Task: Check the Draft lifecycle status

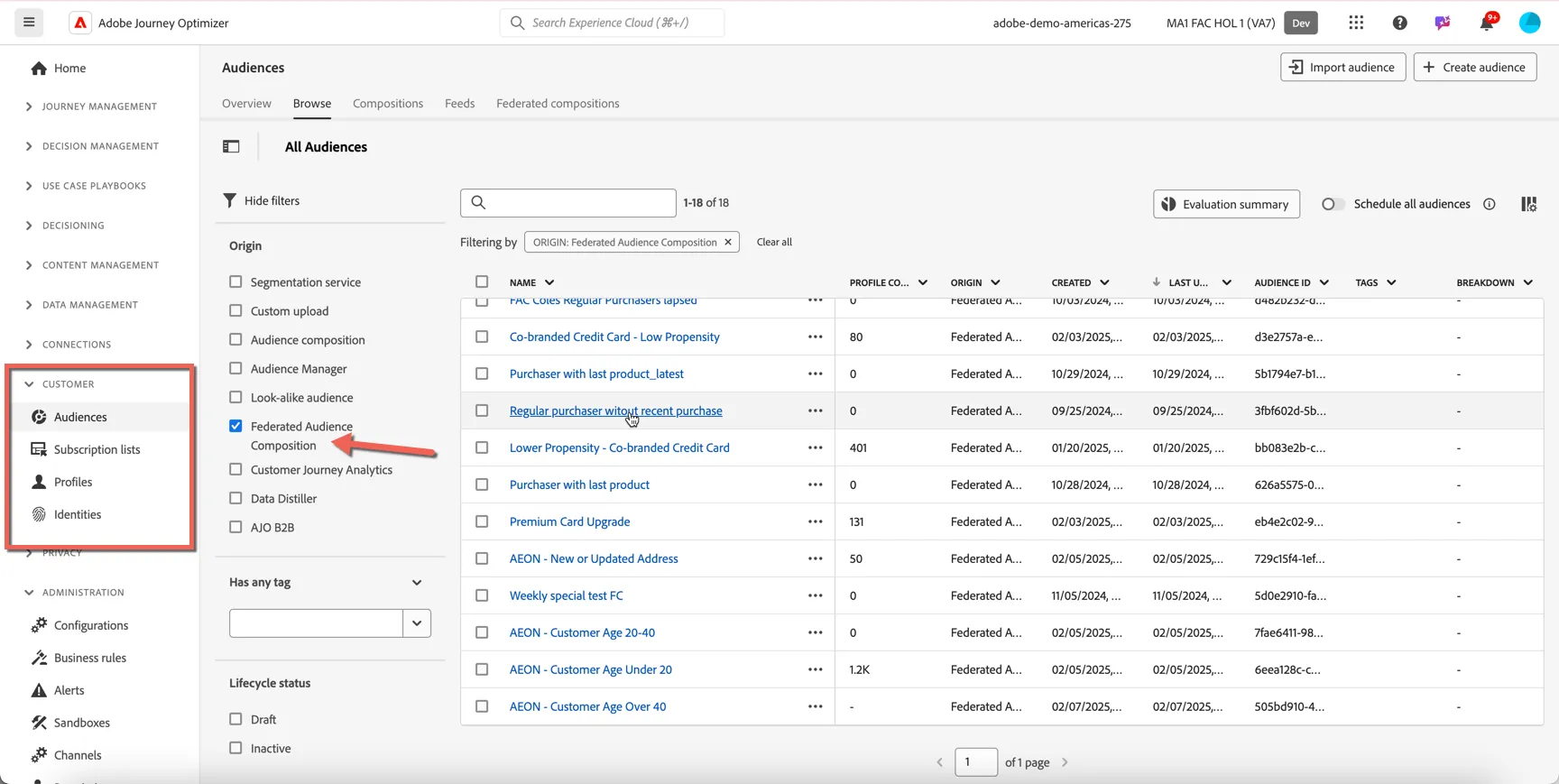Action: 235,719
